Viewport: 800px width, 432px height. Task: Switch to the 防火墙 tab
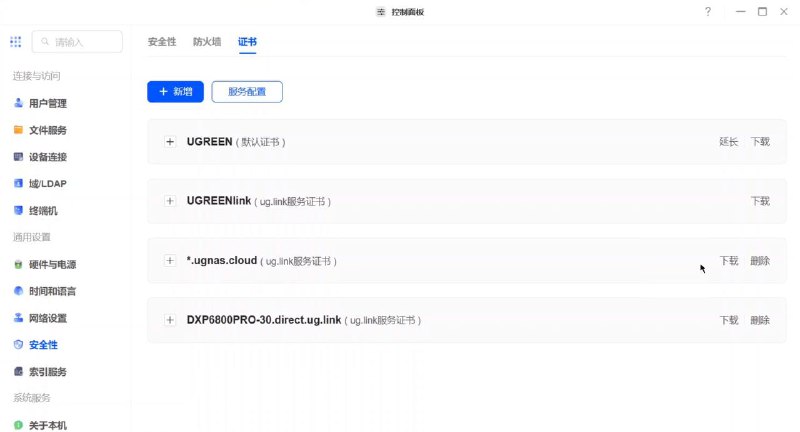pos(207,42)
